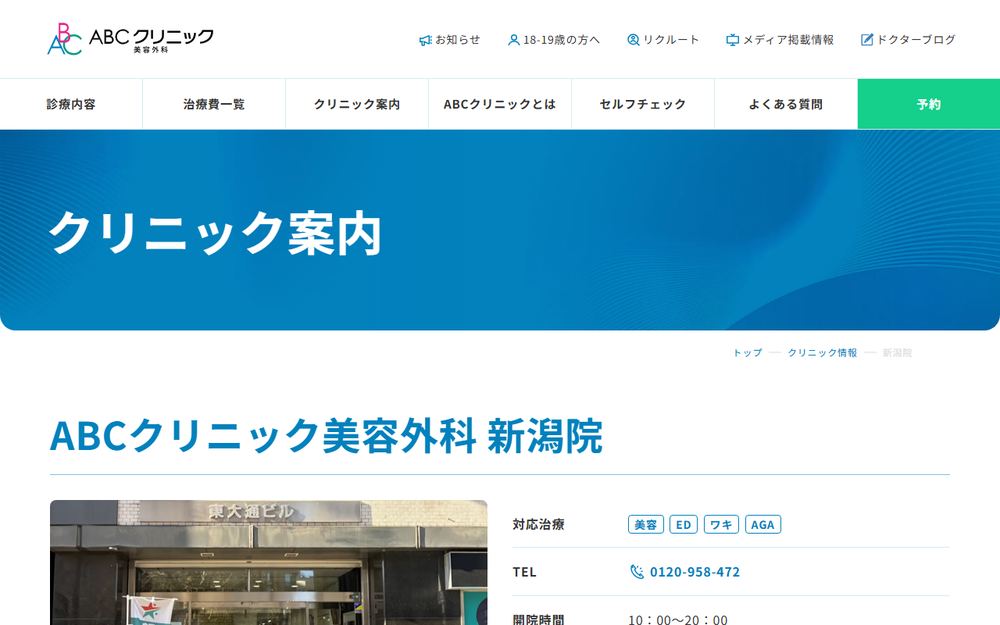Click the monitor icon beside メディア掲載情報
The height and width of the screenshot is (625, 1000).
tap(732, 40)
